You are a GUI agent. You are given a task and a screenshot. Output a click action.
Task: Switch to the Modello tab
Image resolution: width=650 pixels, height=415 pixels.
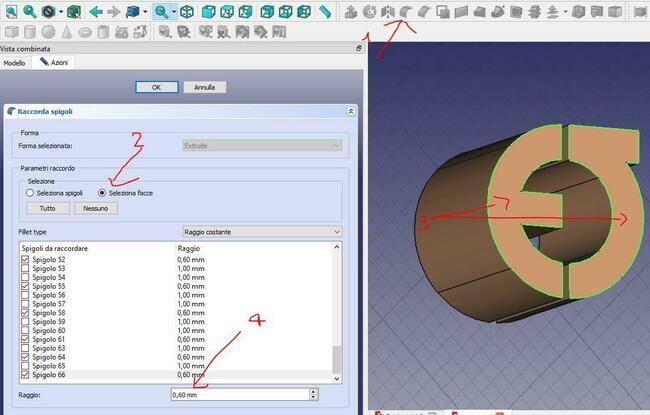coord(15,62)
